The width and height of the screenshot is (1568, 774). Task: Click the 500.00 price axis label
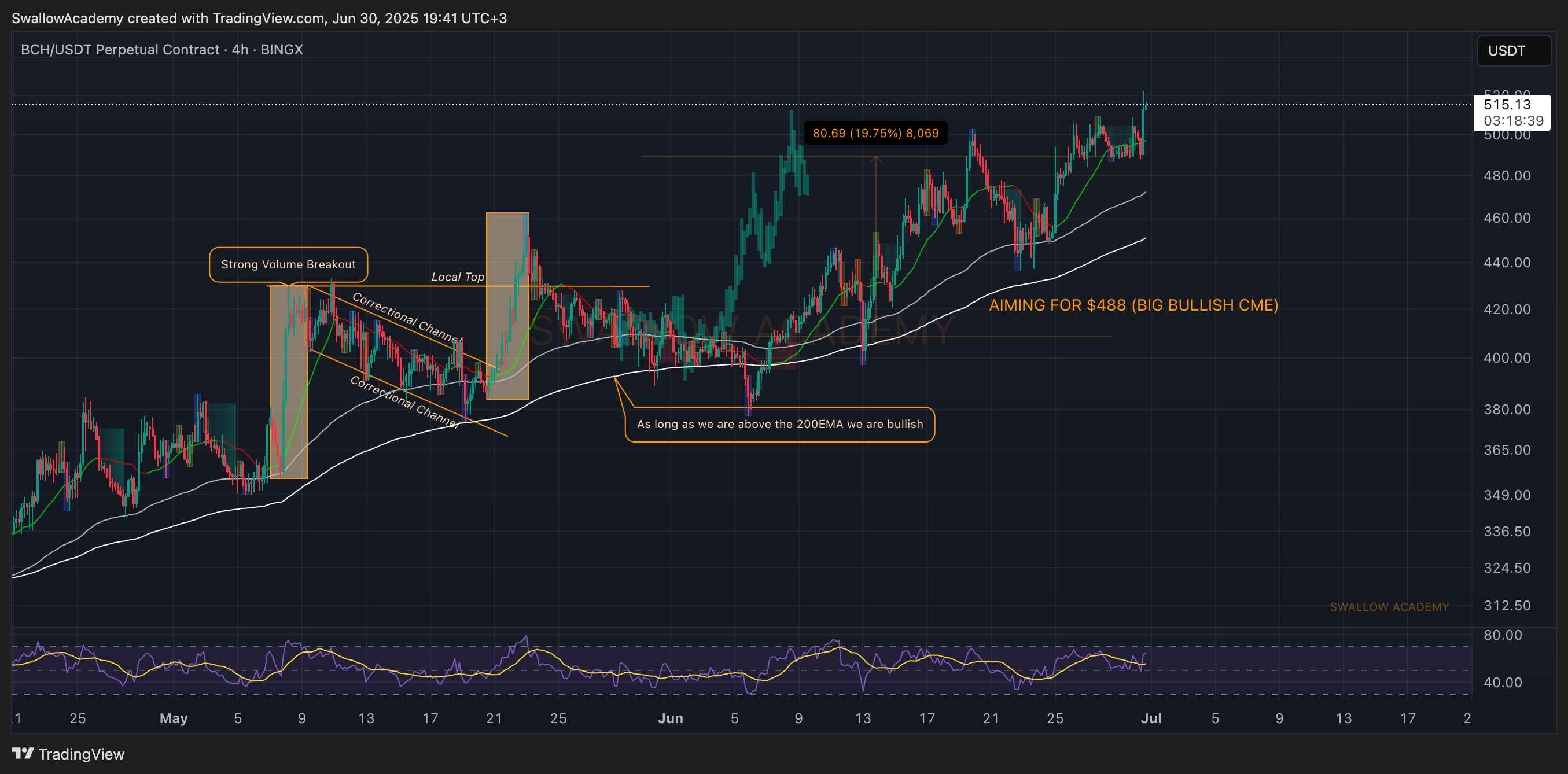[1507, 135]
